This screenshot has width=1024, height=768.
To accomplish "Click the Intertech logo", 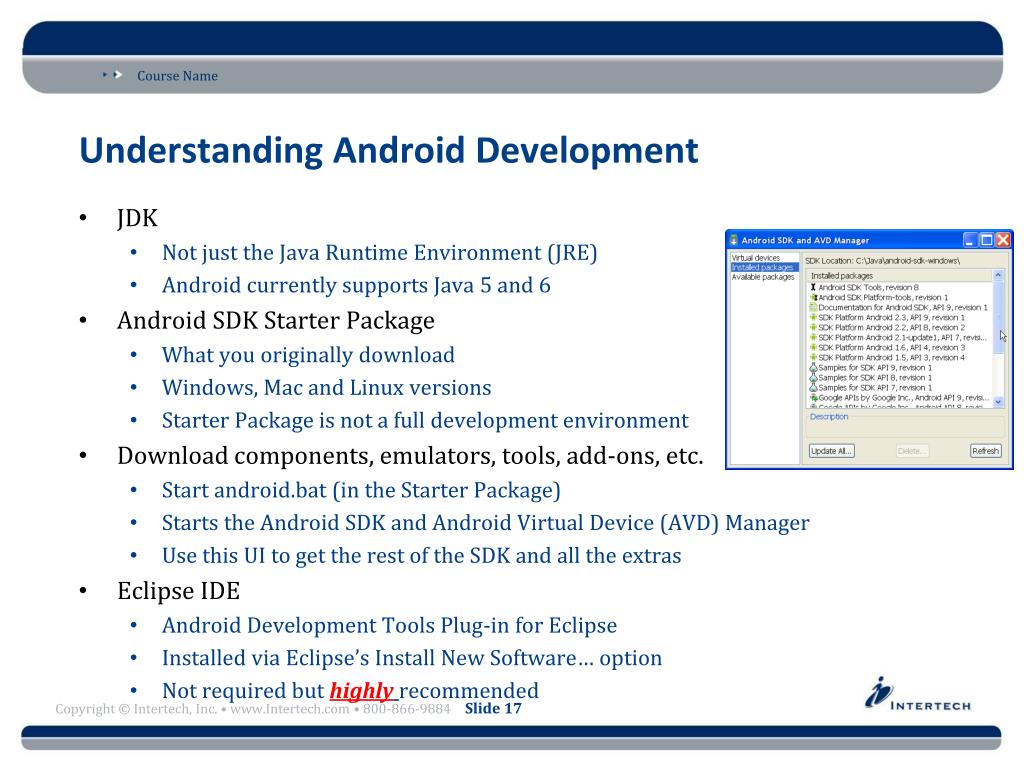I will click(x=918, y=694).
